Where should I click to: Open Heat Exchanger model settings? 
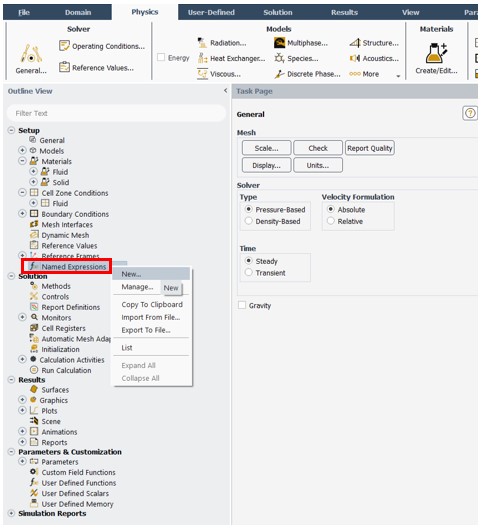tap(232, 58)
